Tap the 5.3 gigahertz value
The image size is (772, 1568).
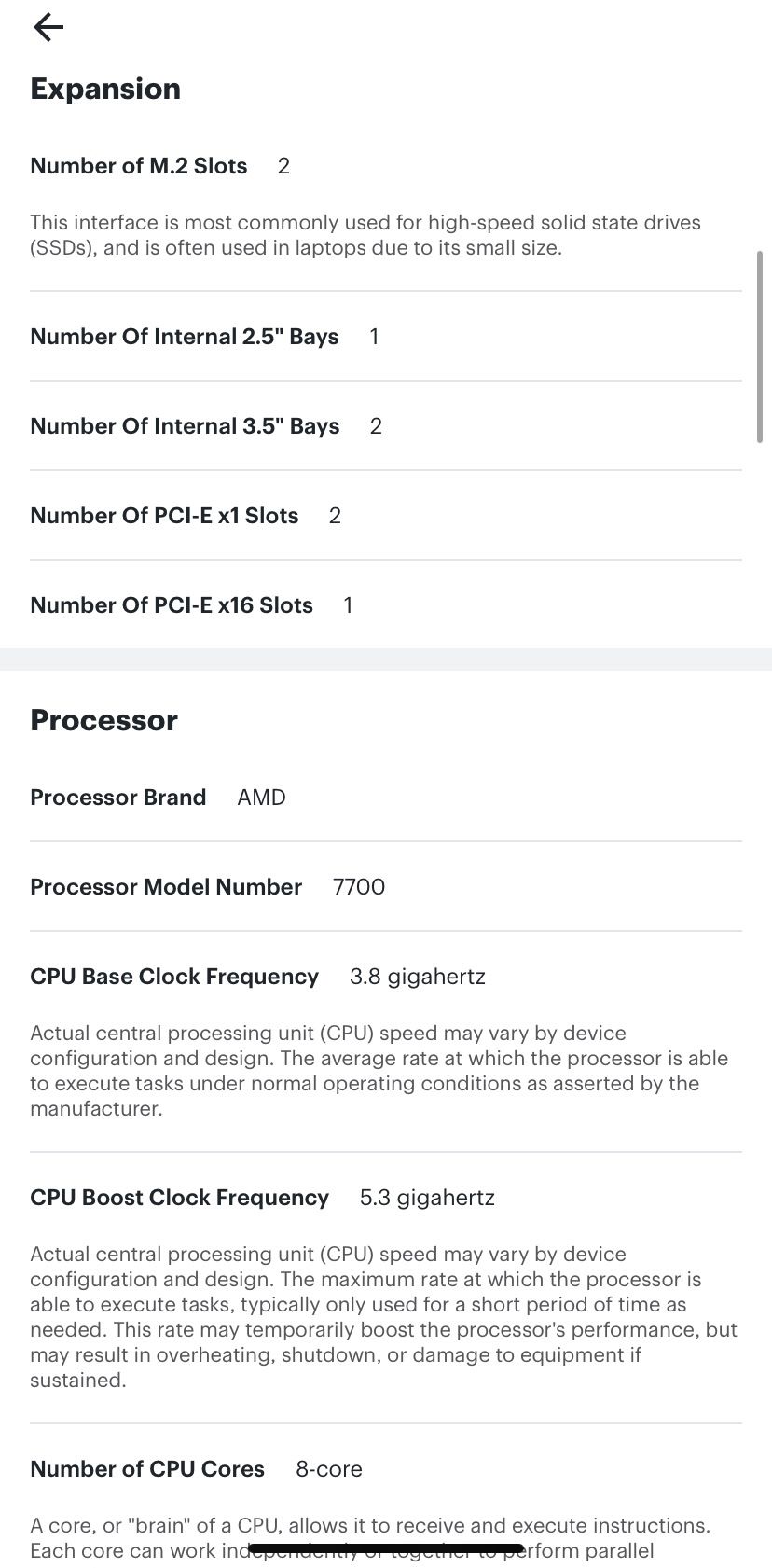[427, 1197]
